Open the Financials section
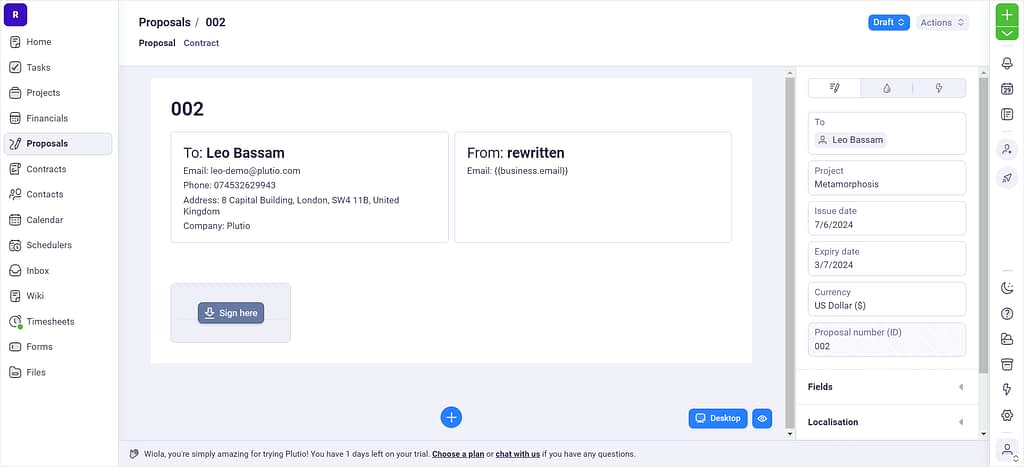Image resolution: width=1024 pixels, height=467 pixels. 57,118
